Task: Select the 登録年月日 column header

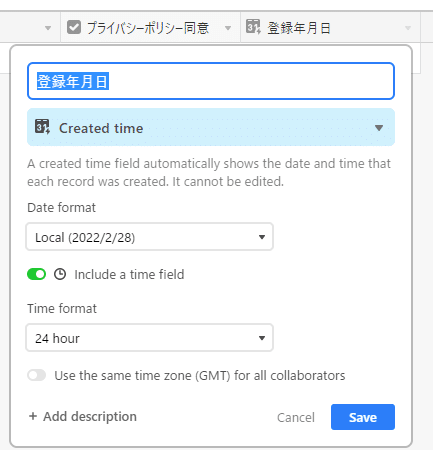Action: click(330, 27)
